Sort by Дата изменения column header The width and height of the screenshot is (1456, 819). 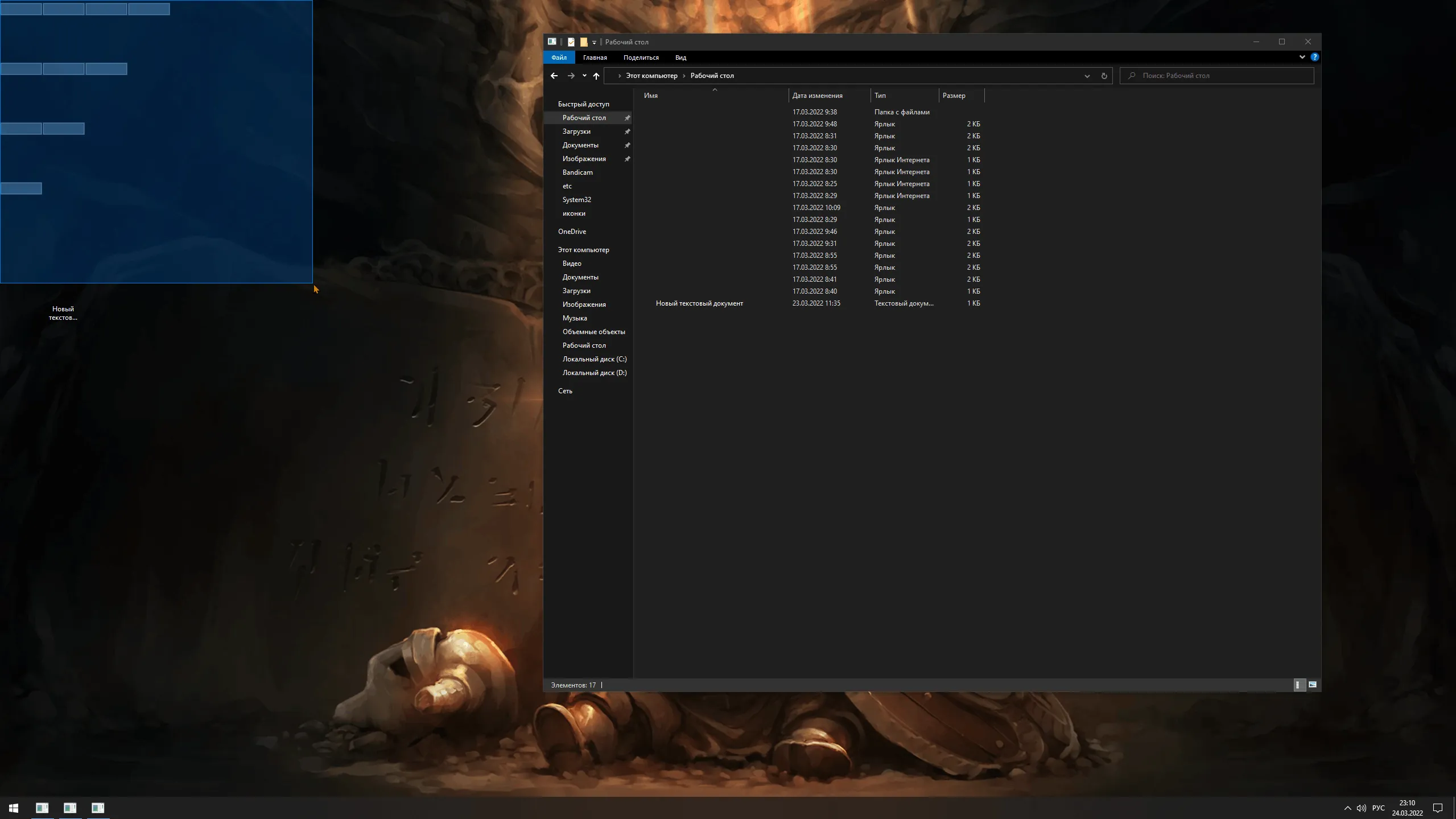point(829,96)
